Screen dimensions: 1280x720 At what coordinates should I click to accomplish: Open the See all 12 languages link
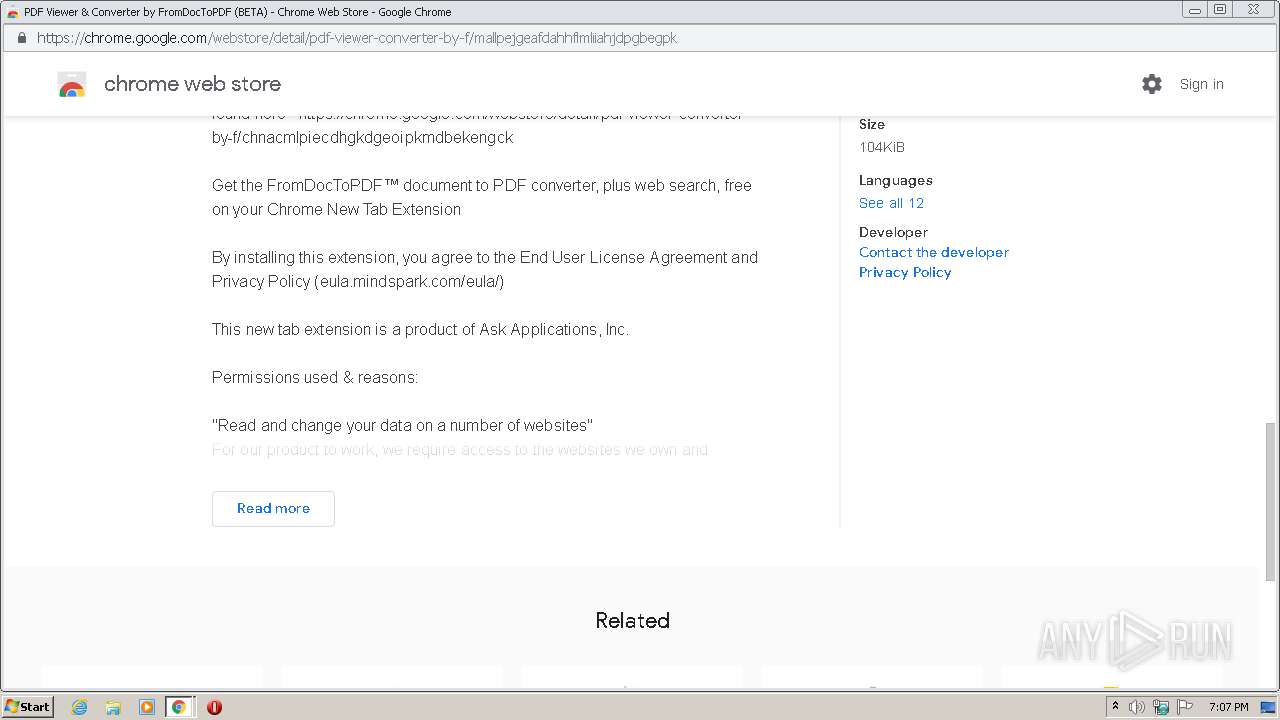[891, 203]
